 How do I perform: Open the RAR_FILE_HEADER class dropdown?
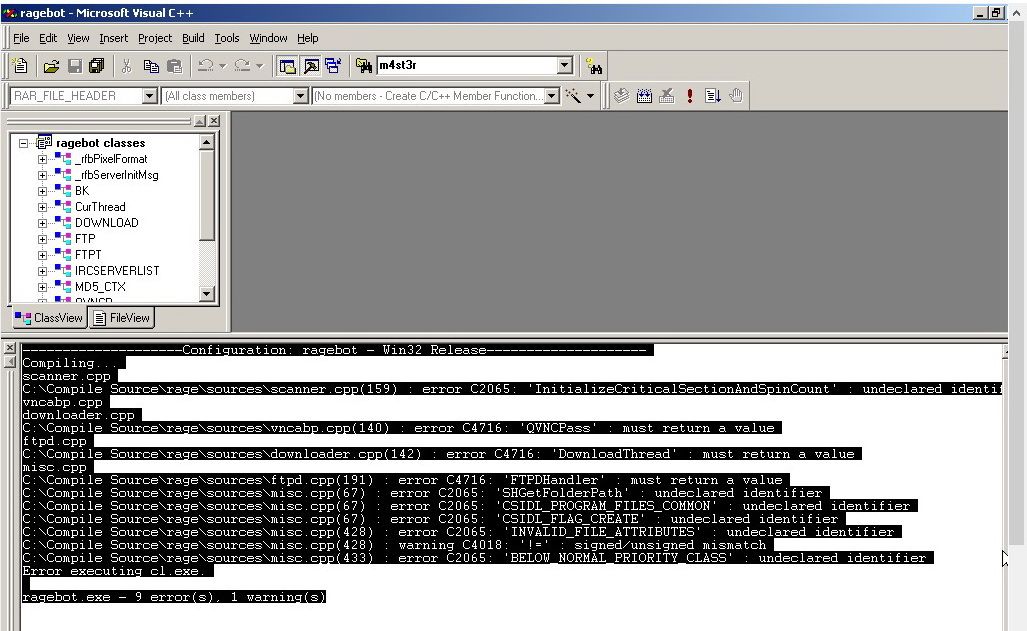(x=149, y=96)
